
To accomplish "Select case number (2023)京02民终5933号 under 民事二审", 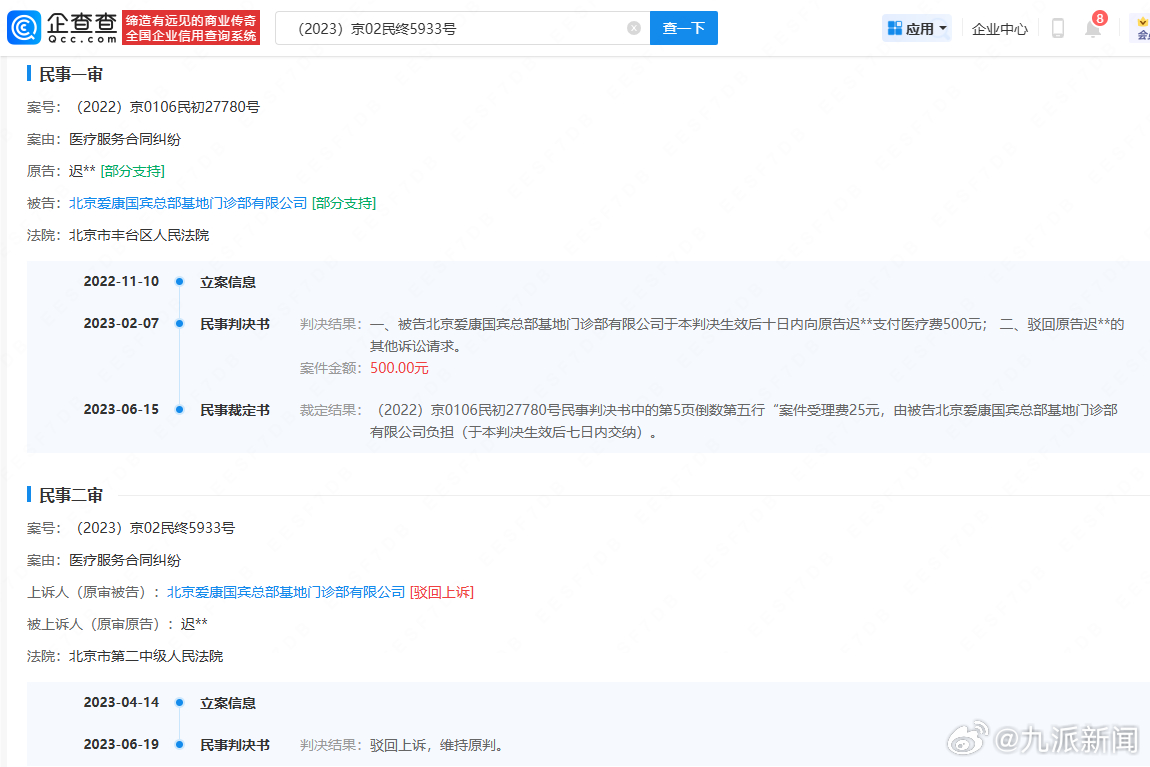I will pos(155,528).
